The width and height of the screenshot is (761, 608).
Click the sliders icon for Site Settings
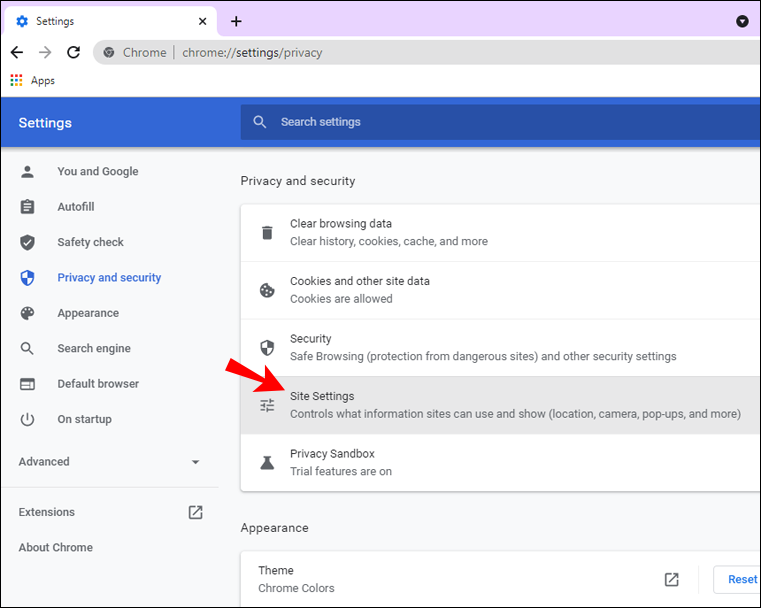[267, 405]
